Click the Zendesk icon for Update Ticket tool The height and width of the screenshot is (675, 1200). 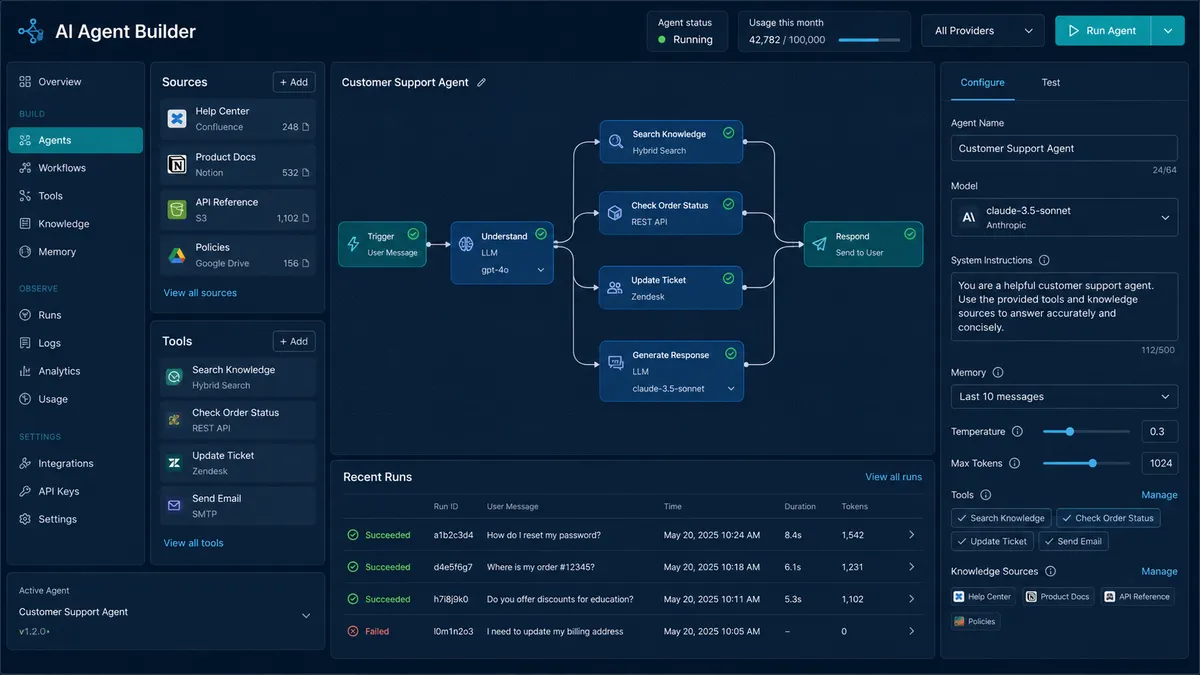174,463
